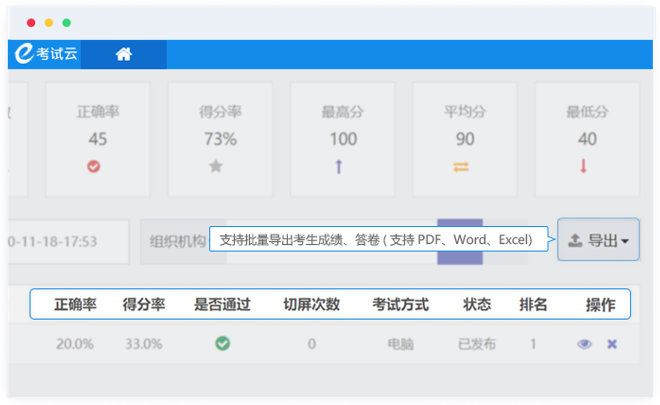
Task: Click the green pass checkmark in the row
Action: 222,344
